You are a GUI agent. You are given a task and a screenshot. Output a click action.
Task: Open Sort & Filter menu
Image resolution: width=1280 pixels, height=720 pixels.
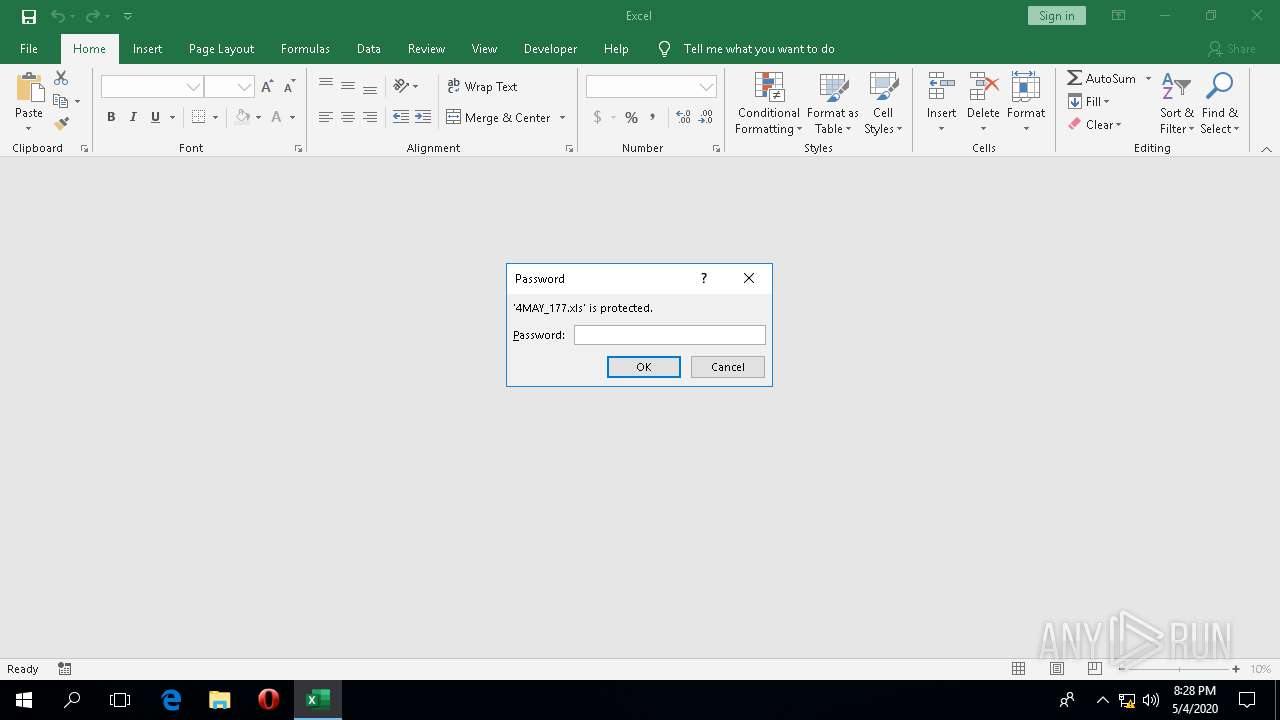tap(1176, 103)
